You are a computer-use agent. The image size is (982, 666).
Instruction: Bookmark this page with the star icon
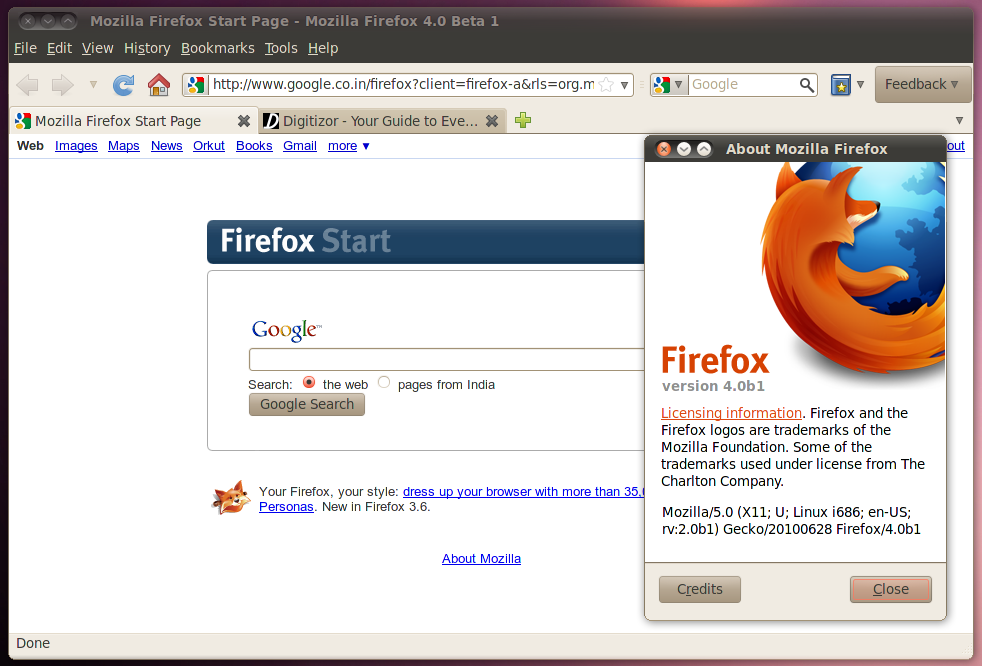(x=605, y=85)
